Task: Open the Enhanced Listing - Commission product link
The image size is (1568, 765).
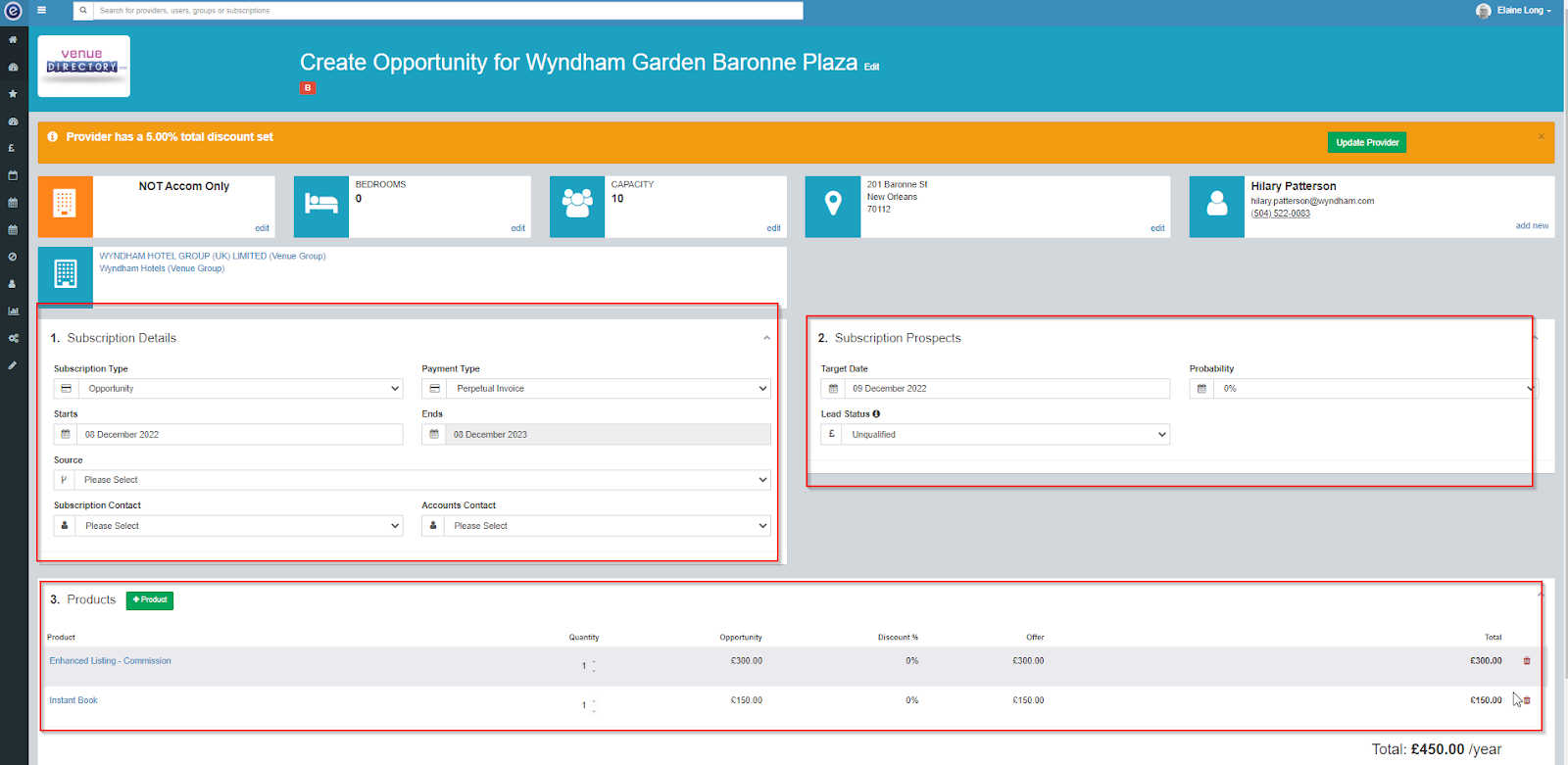Action: pyautogui.click(x=110, y=661)
